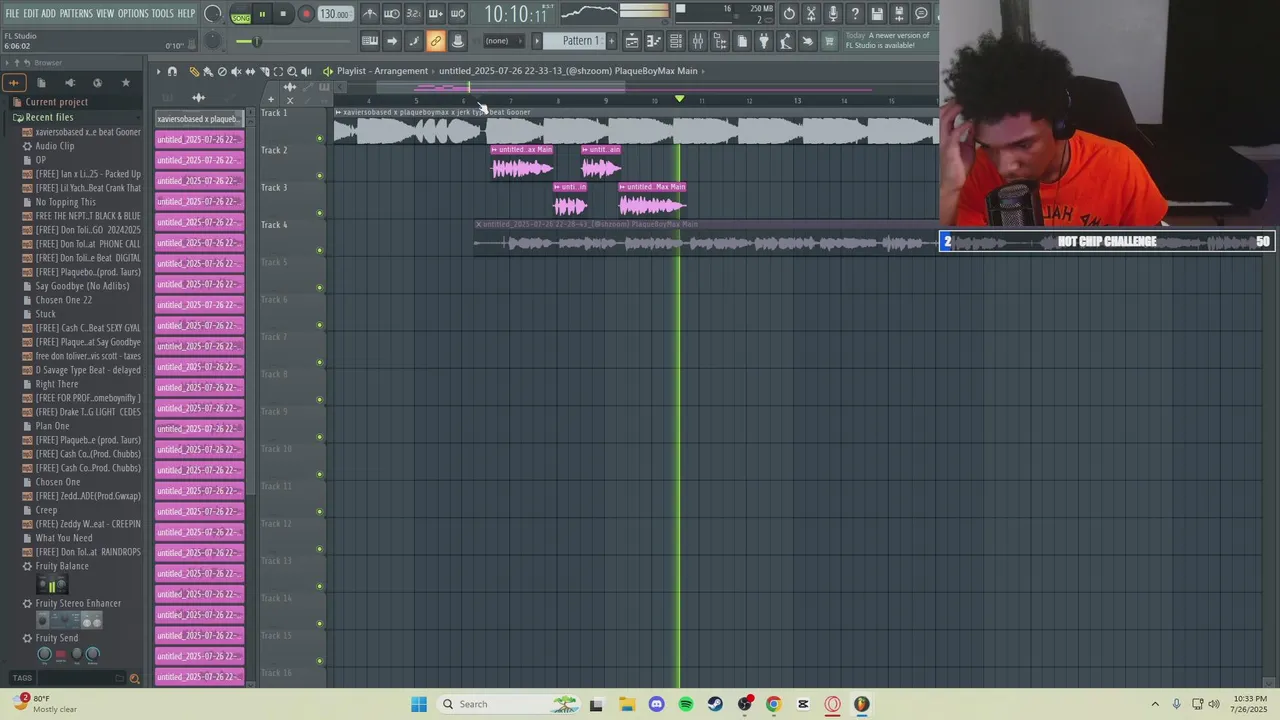
Task: Open the channel rack view
Action: pos(676,41)
